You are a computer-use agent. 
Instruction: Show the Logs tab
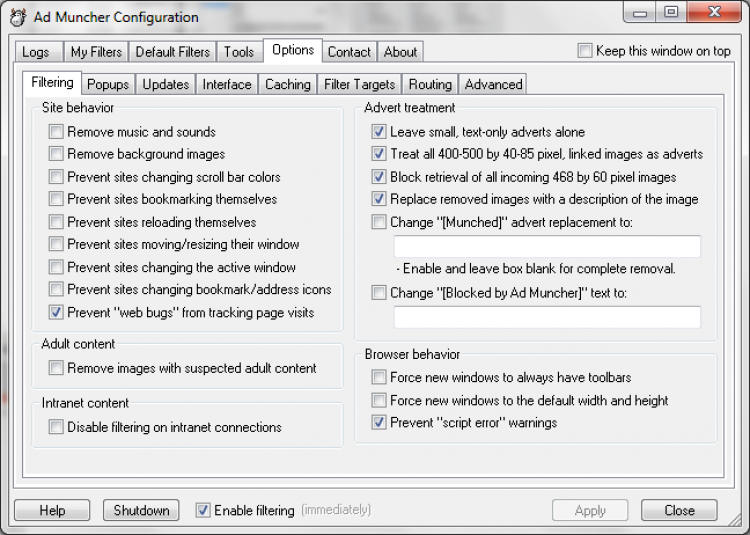tap(36, 52)
